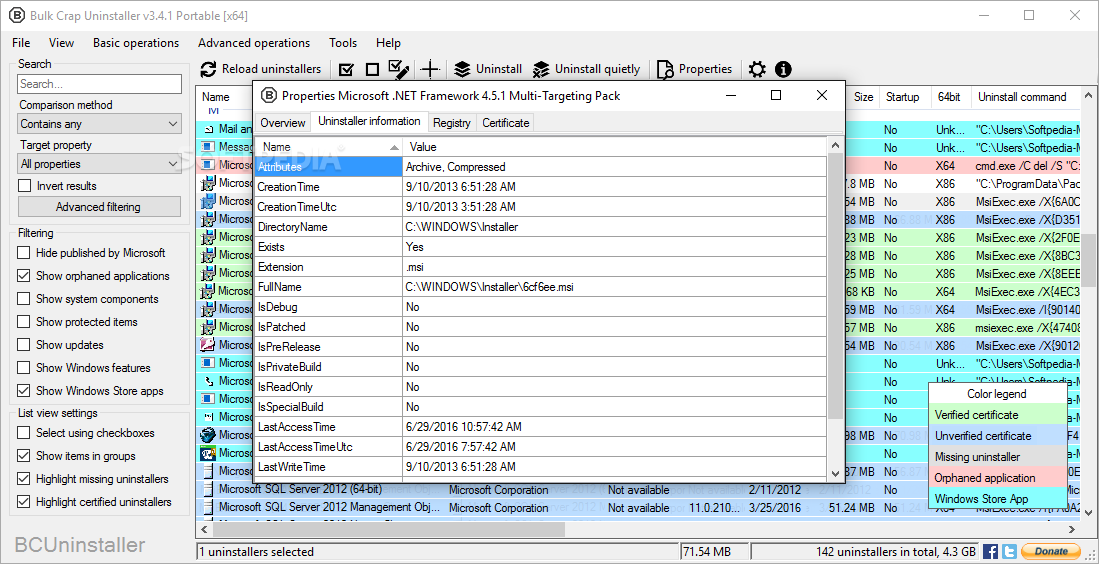Open the Advanced operations menu
1099x564 pixels.
coord(254,43)
